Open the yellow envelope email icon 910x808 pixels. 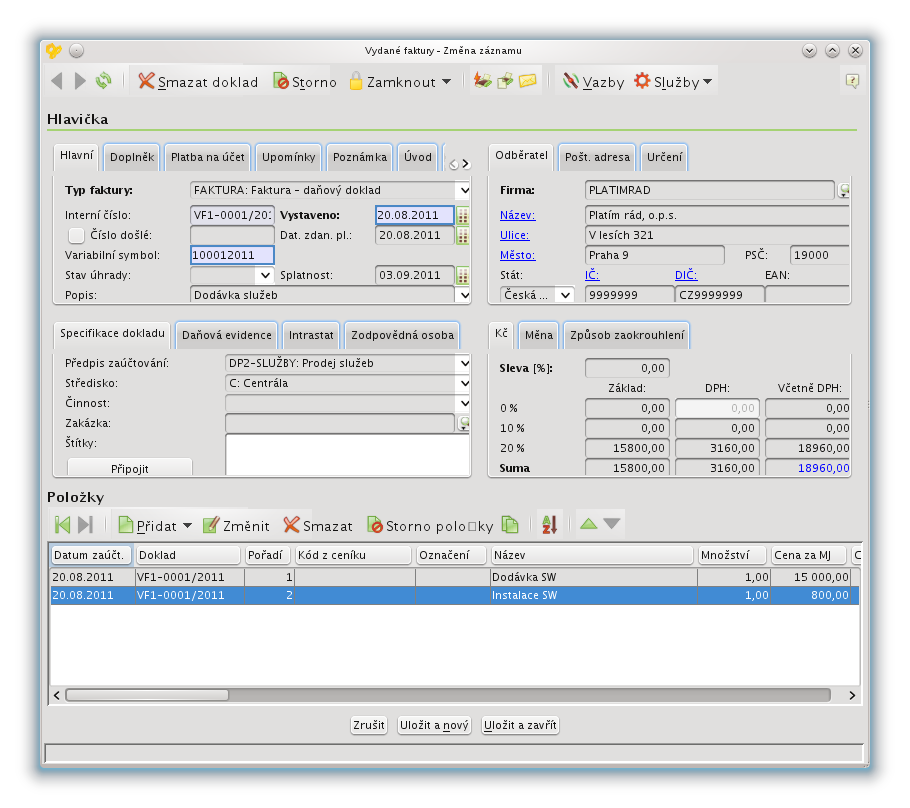528,81
